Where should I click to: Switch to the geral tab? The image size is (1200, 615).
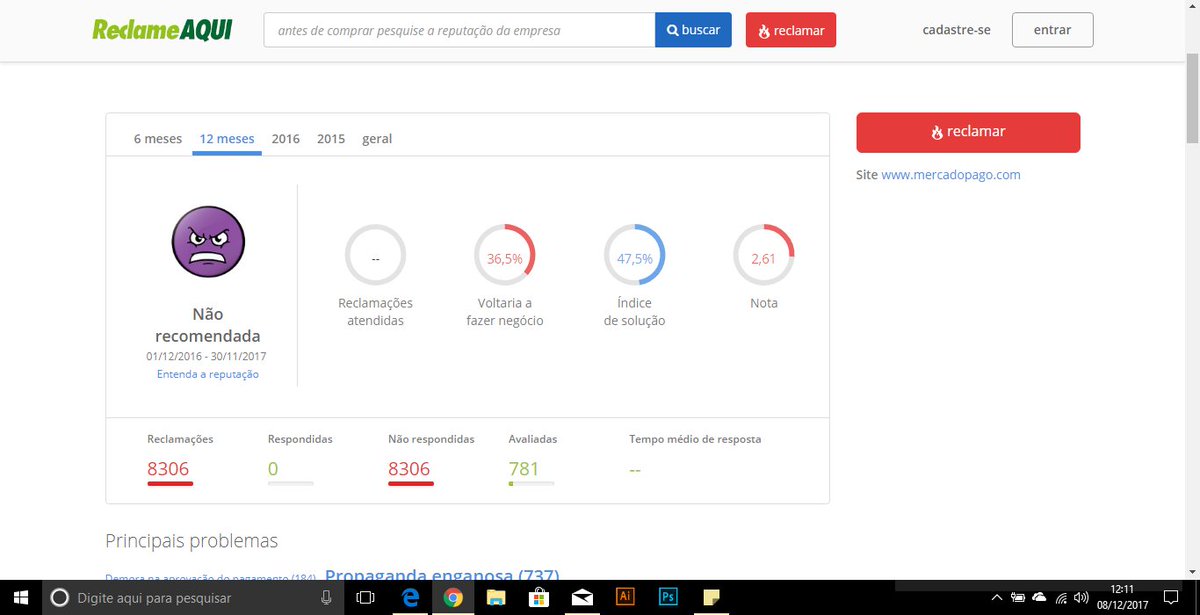click(377, 139)
